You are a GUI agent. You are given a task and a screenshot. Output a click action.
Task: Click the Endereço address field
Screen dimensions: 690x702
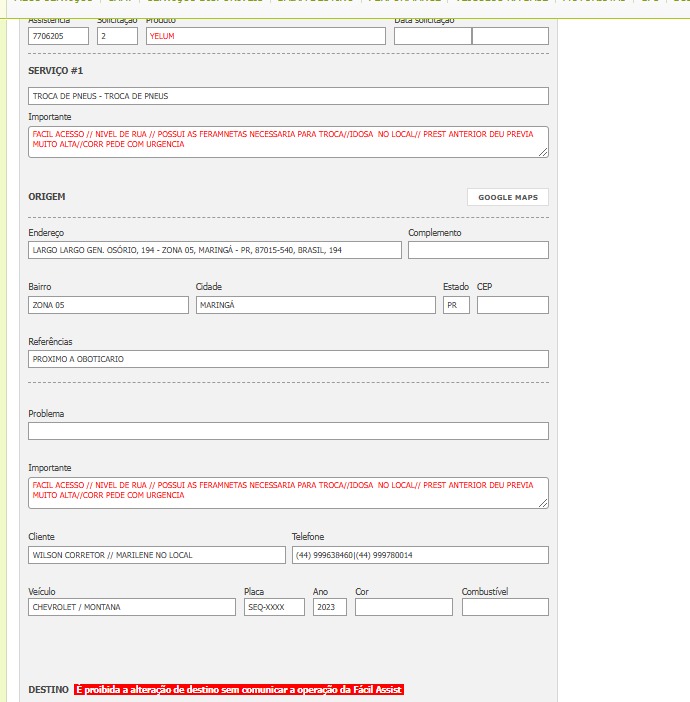[x=215, y=250]
